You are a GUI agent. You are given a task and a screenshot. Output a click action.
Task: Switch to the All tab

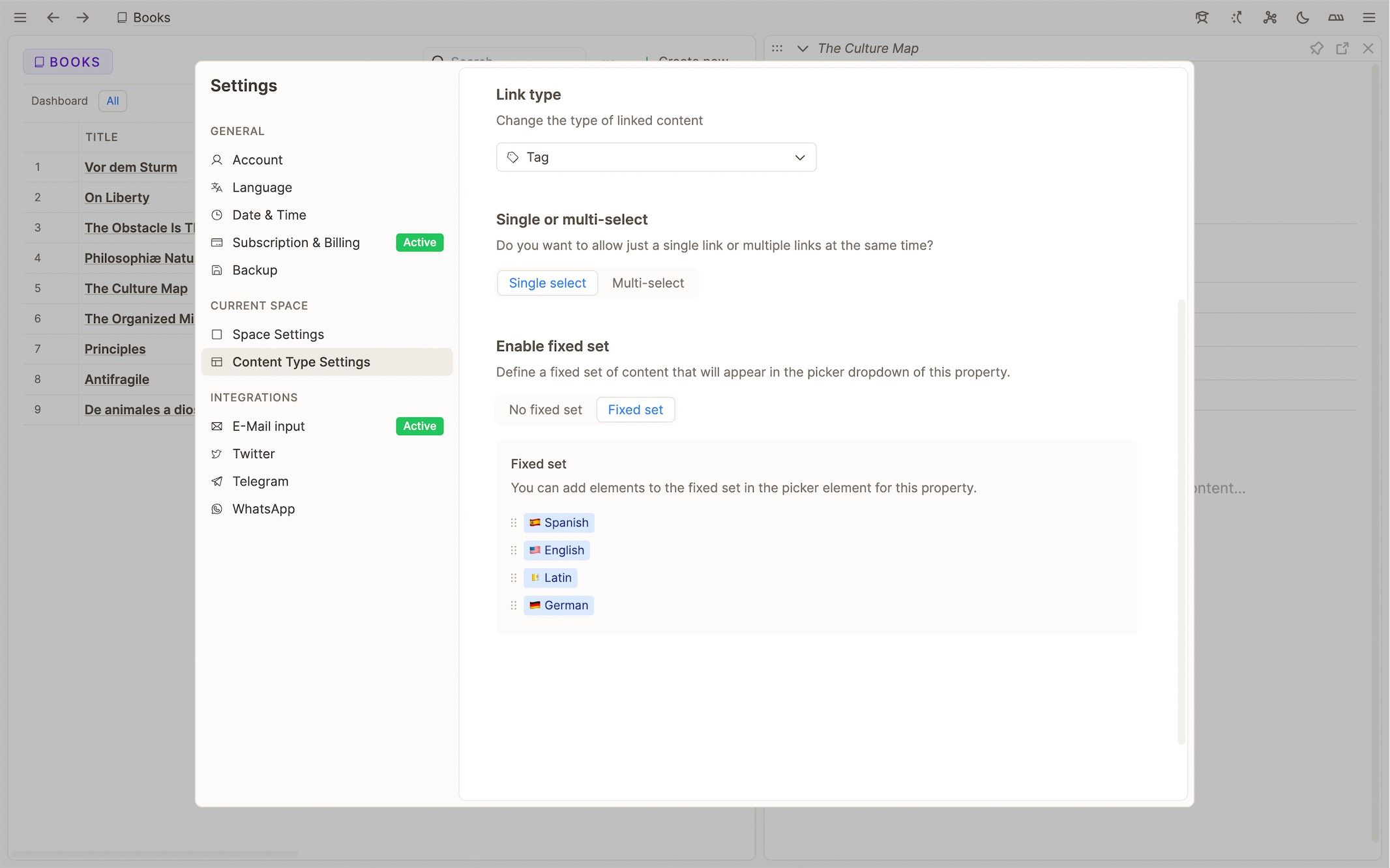(x=112, y=100)
